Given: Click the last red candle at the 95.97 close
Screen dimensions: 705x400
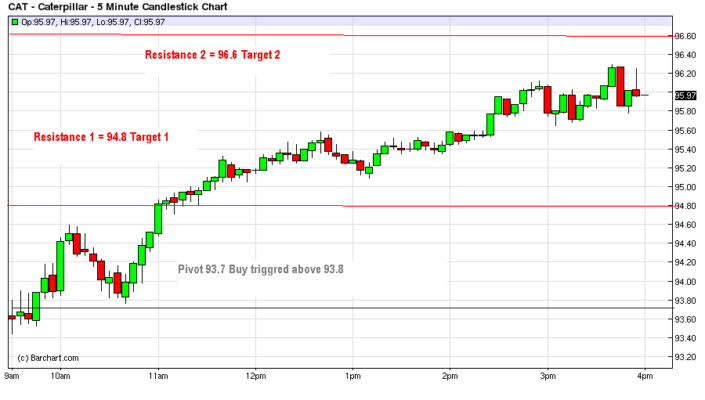Looking at the screenshot, I should pyautogui.click(x=636, y=93).
